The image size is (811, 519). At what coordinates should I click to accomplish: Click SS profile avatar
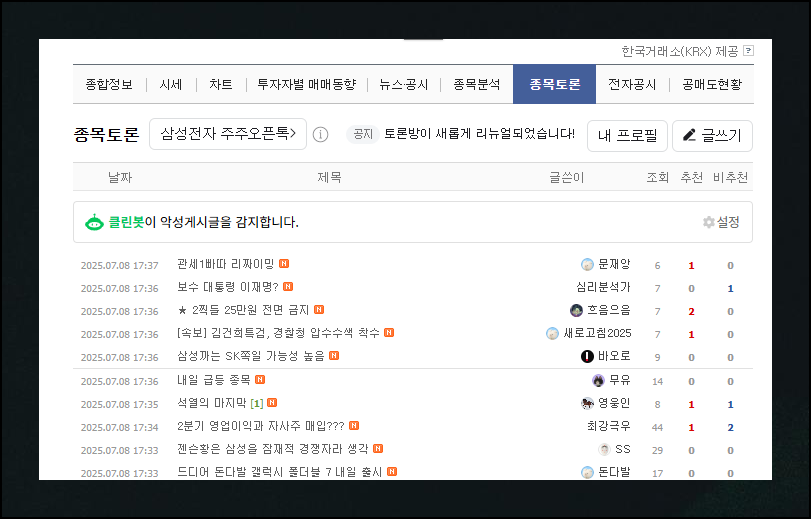(x=604, y=450)
